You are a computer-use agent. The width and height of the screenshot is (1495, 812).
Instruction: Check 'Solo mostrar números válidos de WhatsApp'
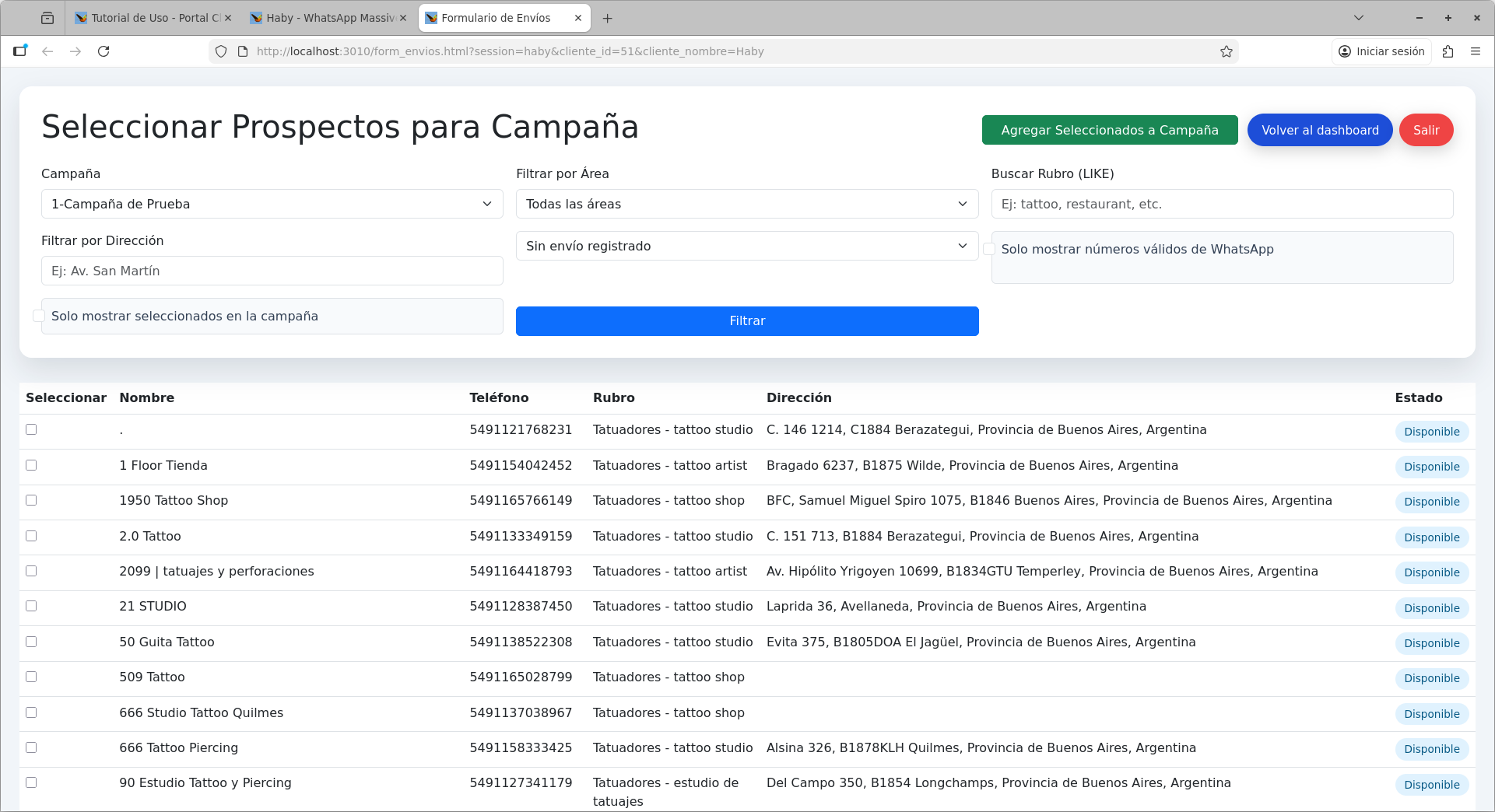pyautogui.click(x=989, y=249)
